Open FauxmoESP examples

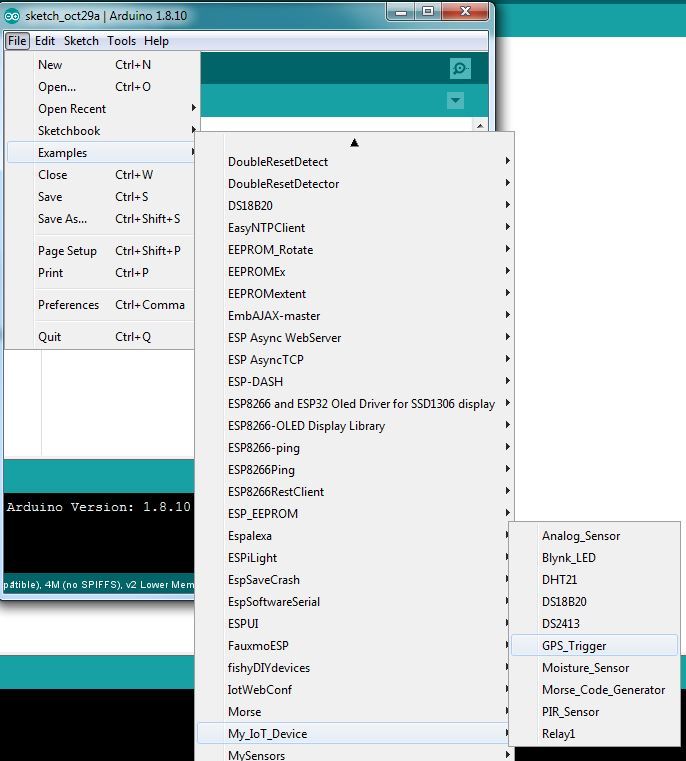click(x=353, y=645)
